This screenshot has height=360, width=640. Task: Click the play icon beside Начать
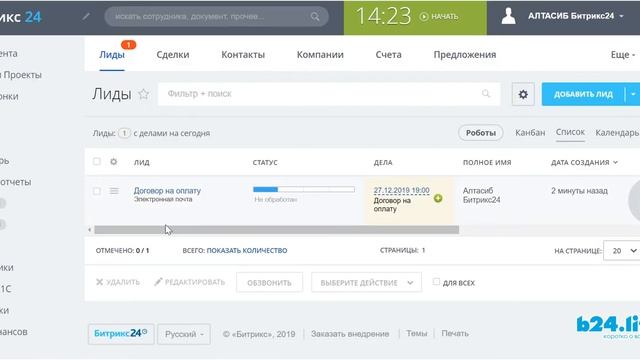[x=424, y=17]
